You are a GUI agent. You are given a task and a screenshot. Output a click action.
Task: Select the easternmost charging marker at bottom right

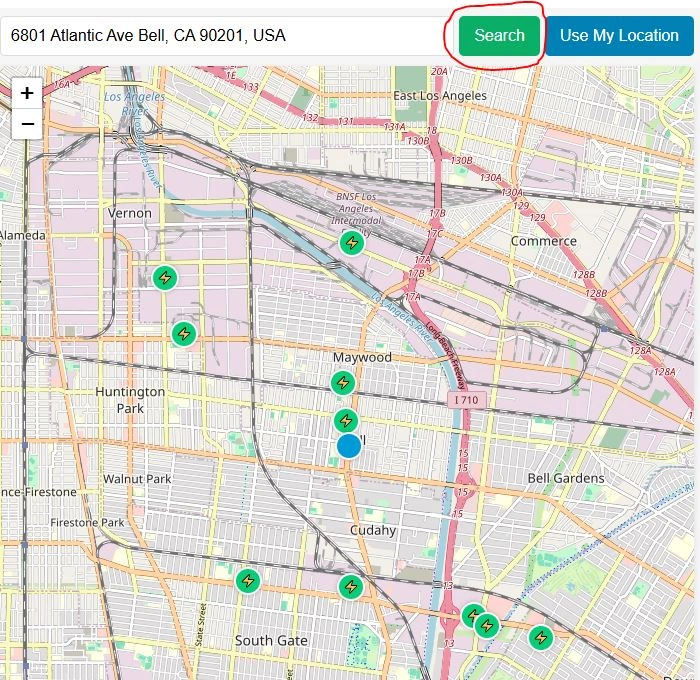pos(541,637)
